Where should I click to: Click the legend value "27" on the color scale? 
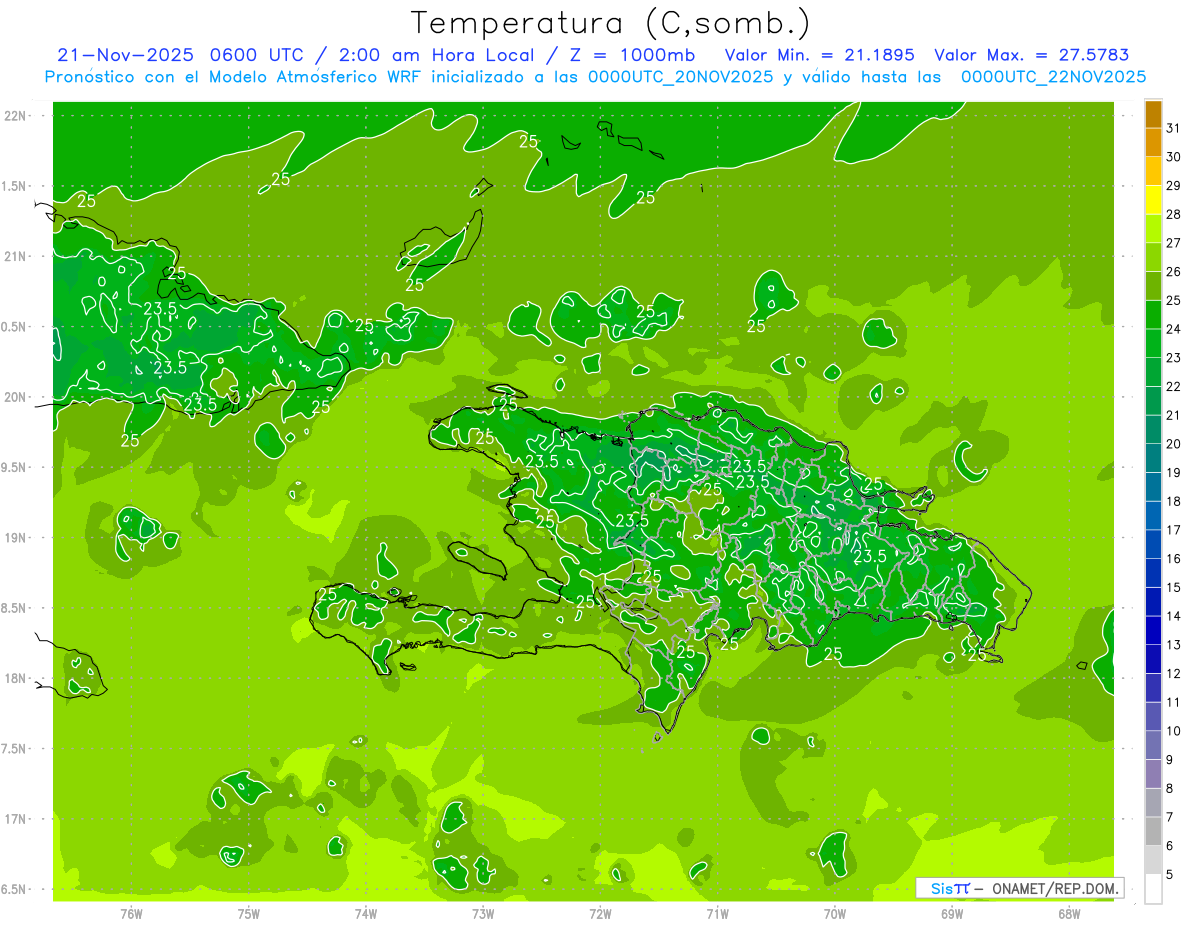pos(1174,243)
